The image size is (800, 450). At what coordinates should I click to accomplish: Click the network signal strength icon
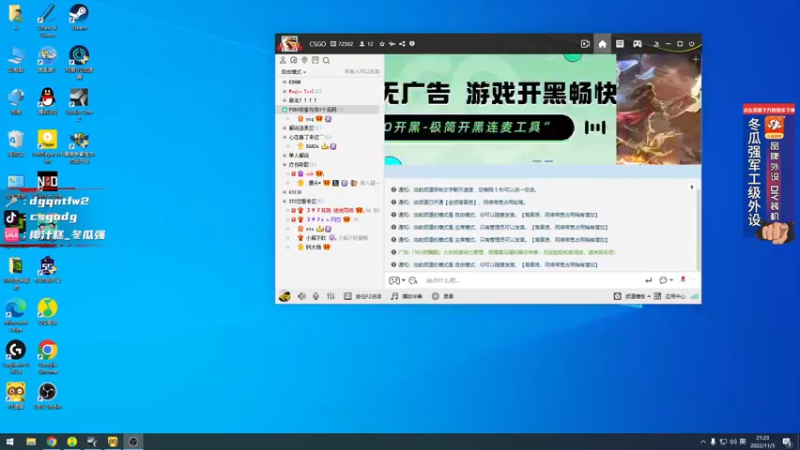694,296
